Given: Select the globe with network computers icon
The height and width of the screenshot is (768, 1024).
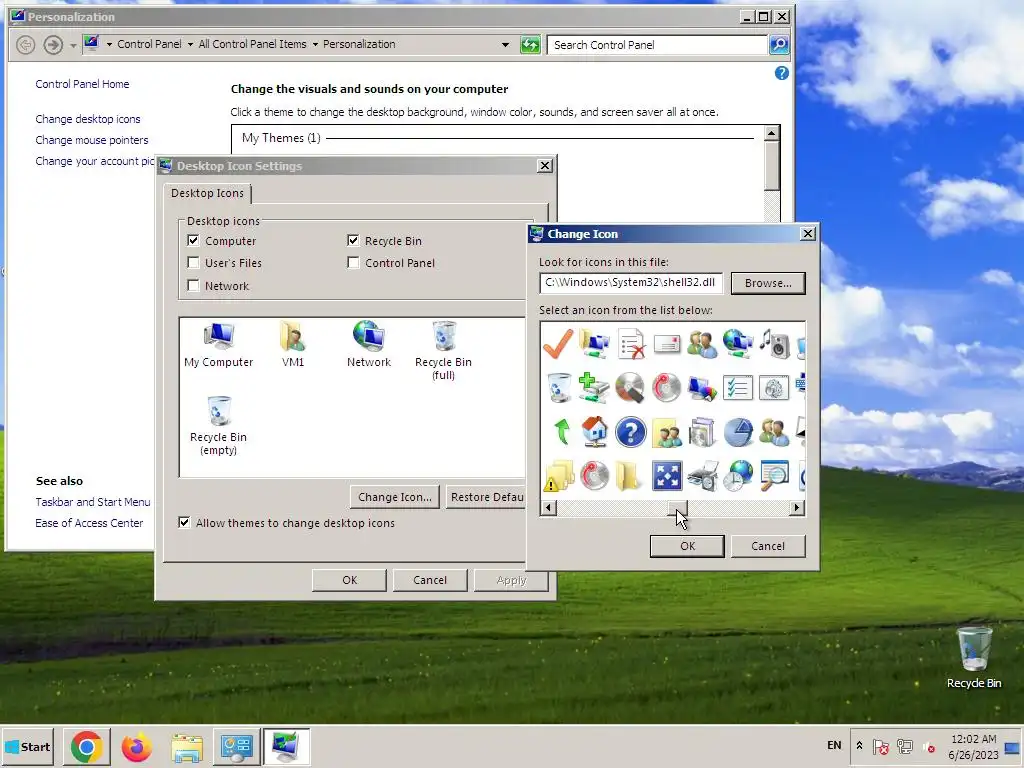Looking at the screenshot, I should [x=738, y=344].
